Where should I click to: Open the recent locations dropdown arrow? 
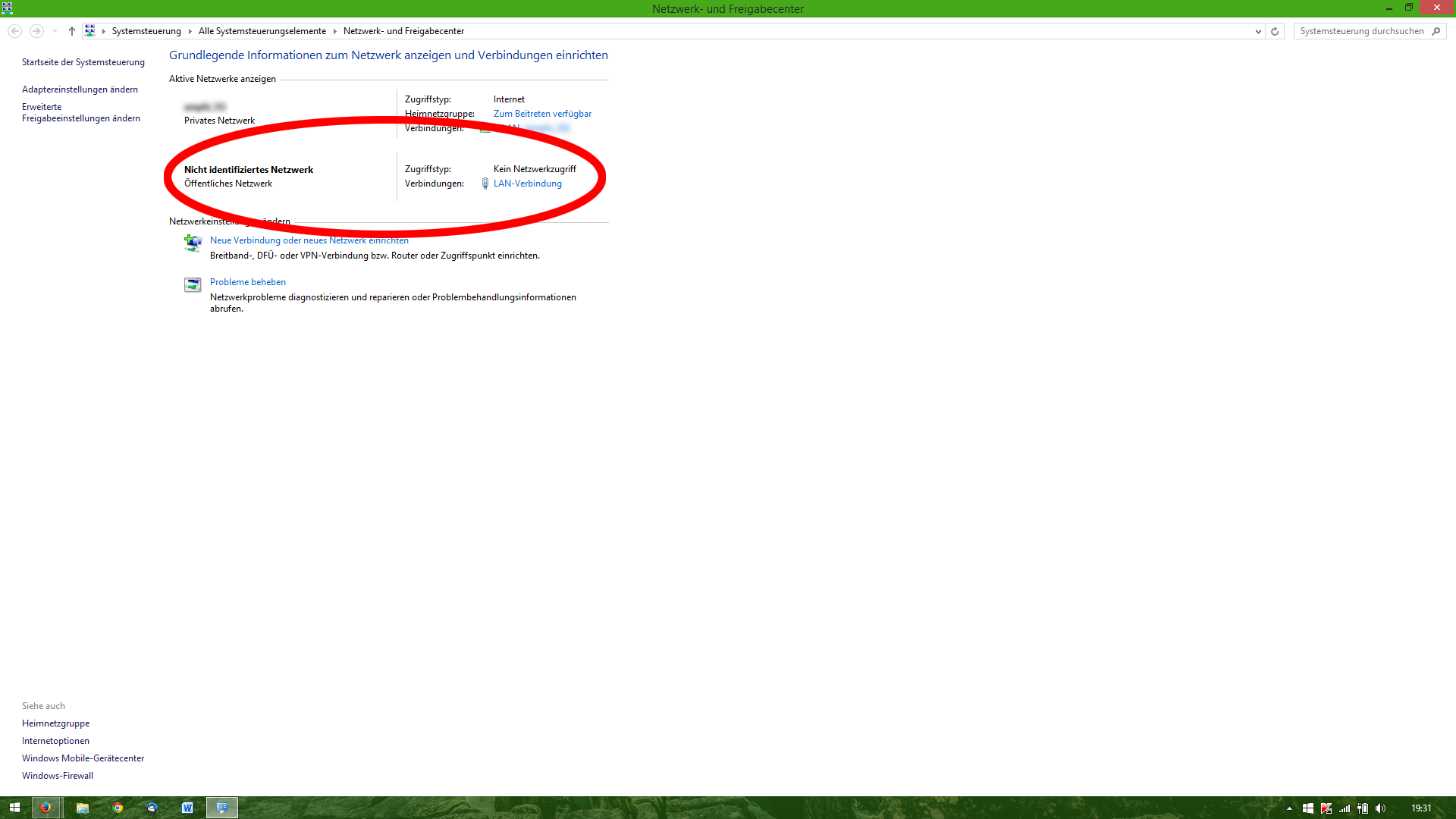[x=55, y=31]
